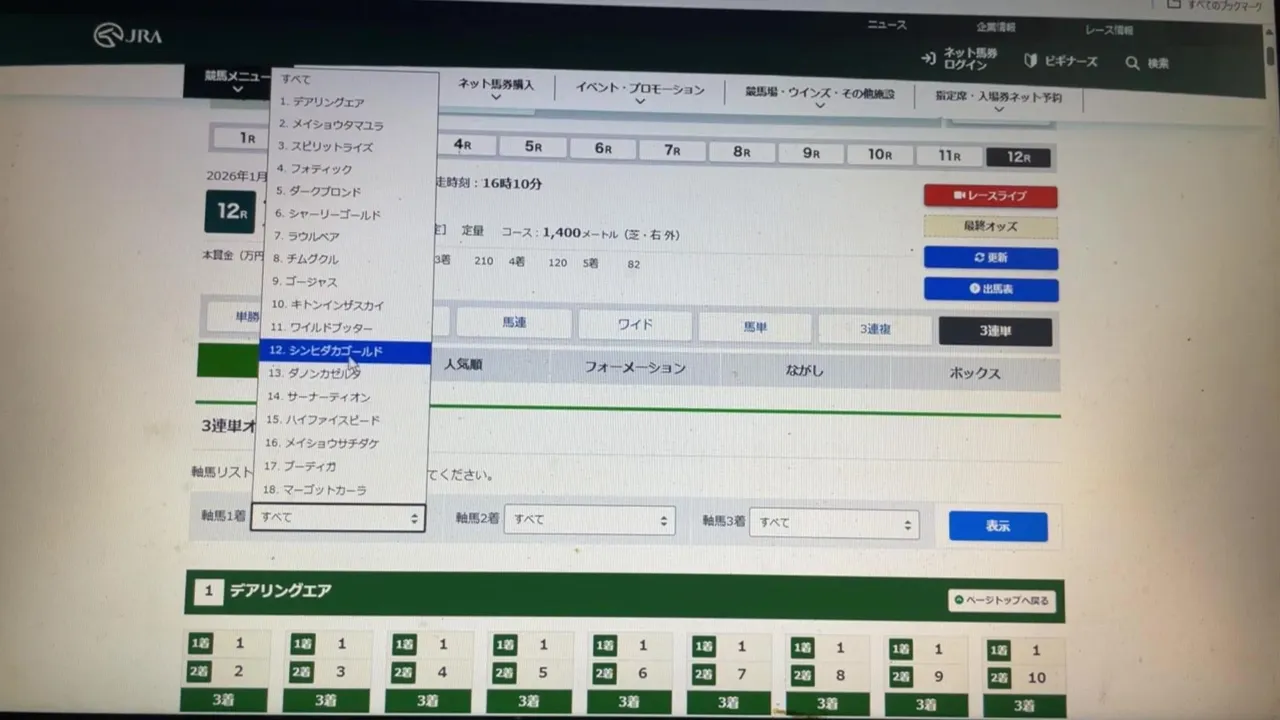The image size is (1280, 720).
Task: Open the ながし view tab
Action: tap(805, 371)
